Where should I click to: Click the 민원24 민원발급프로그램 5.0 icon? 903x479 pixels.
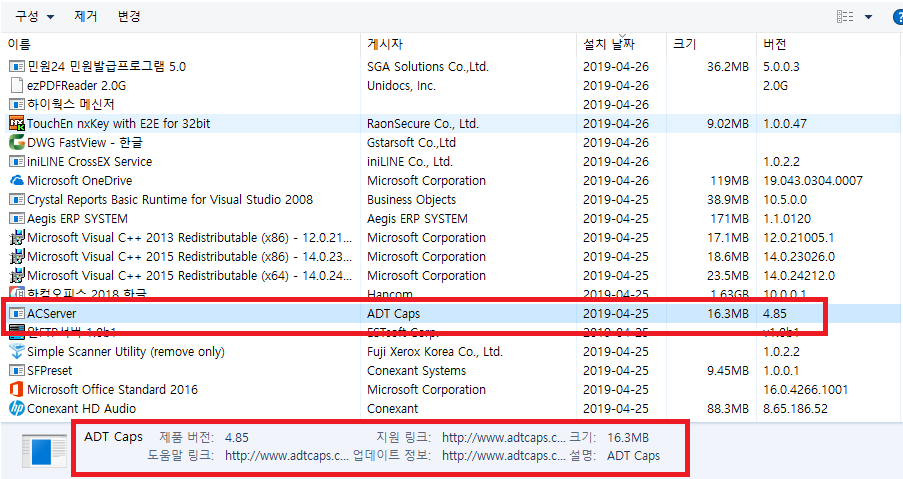pos(17,67)
